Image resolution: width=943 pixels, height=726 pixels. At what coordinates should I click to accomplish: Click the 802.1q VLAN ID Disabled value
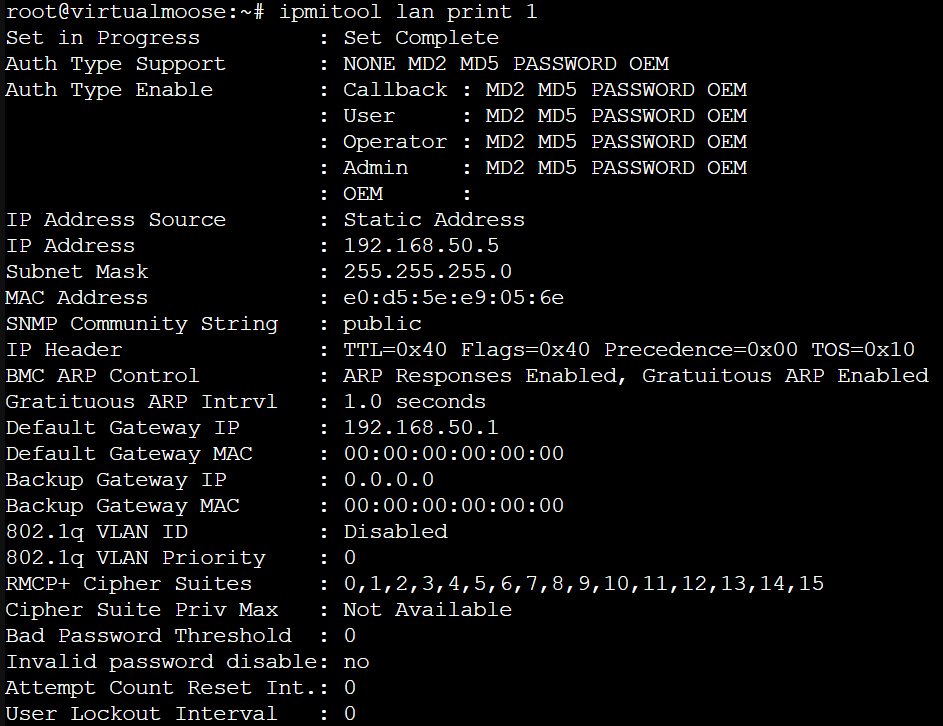click(x=395, y=532)
